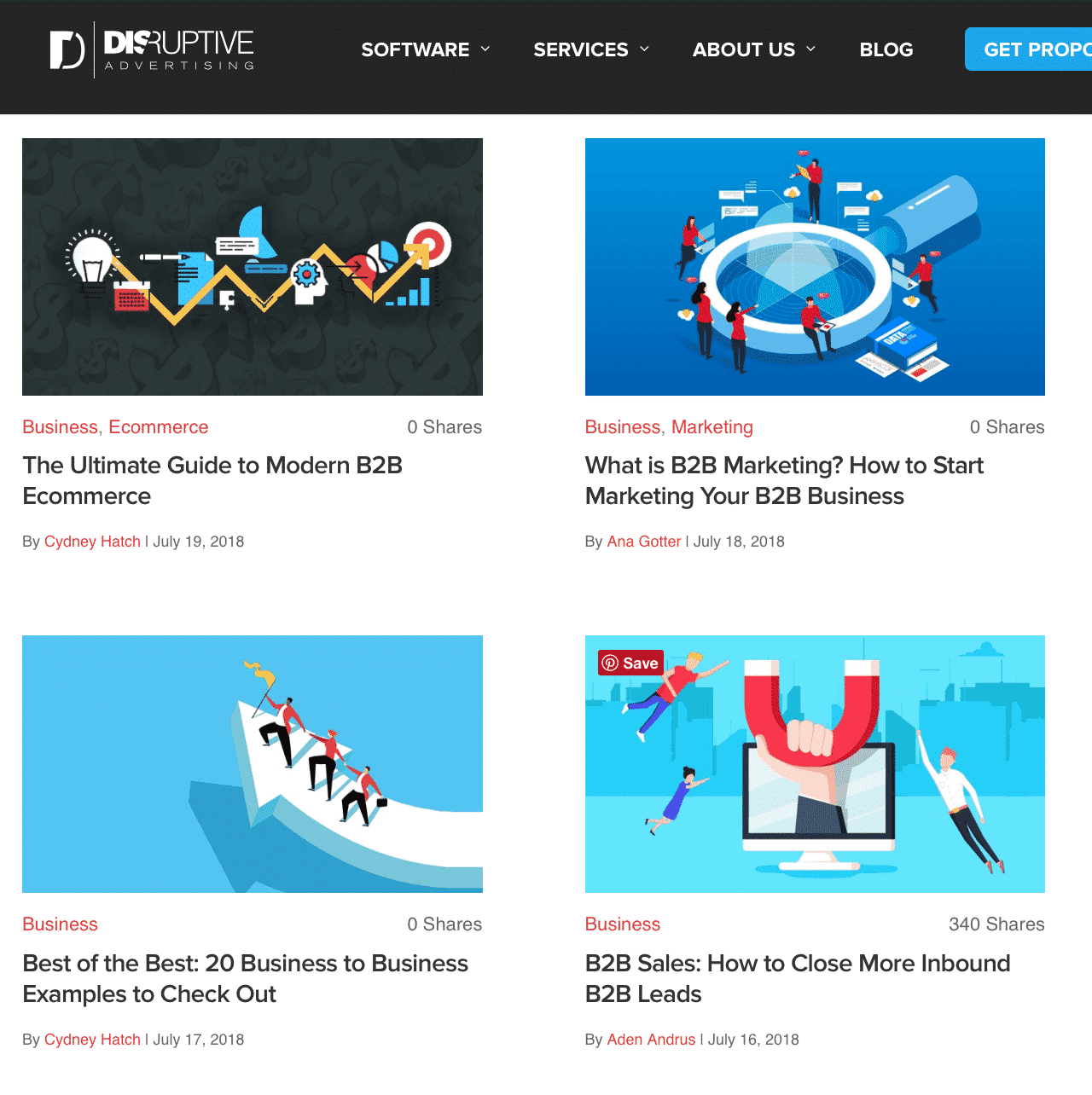
Task: Open the Software menu item
Action: tap(415, 49)
